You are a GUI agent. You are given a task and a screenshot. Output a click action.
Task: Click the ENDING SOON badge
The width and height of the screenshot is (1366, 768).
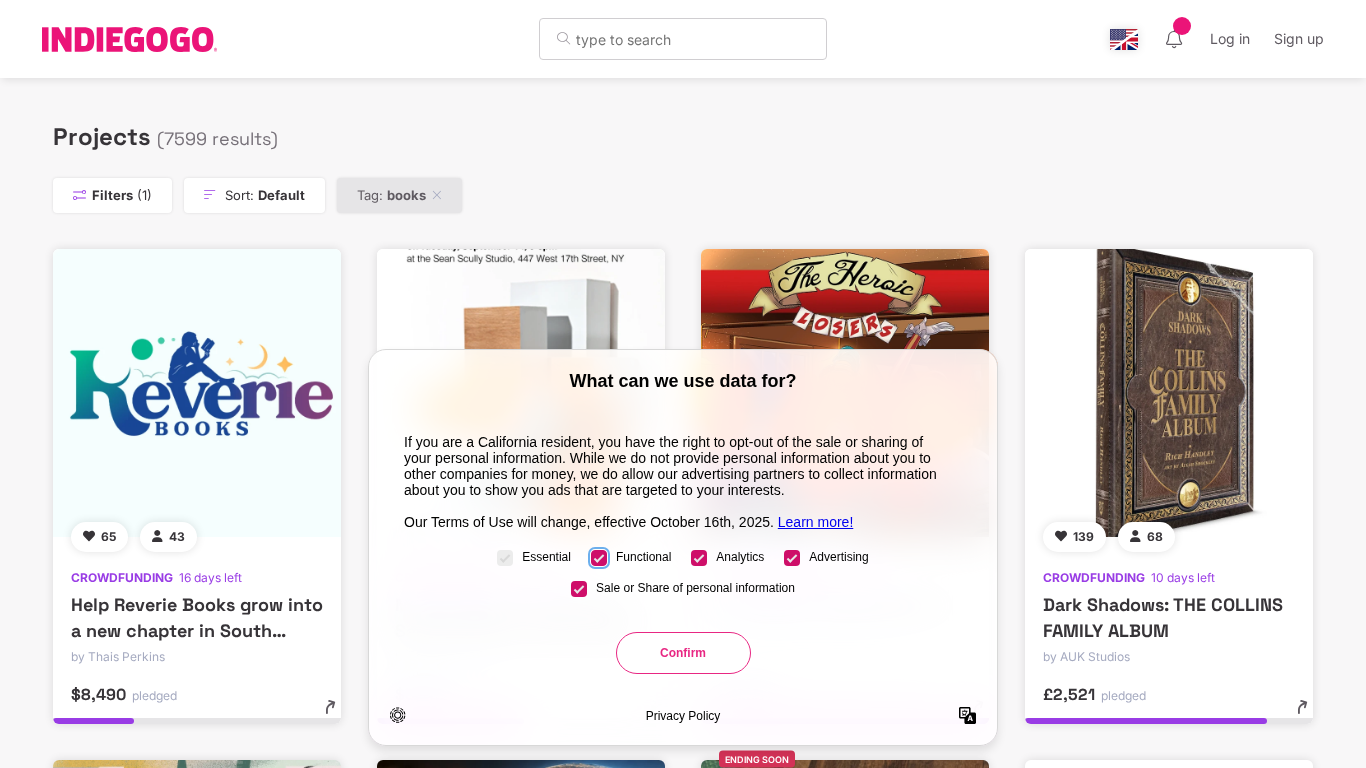click(757, 760)
